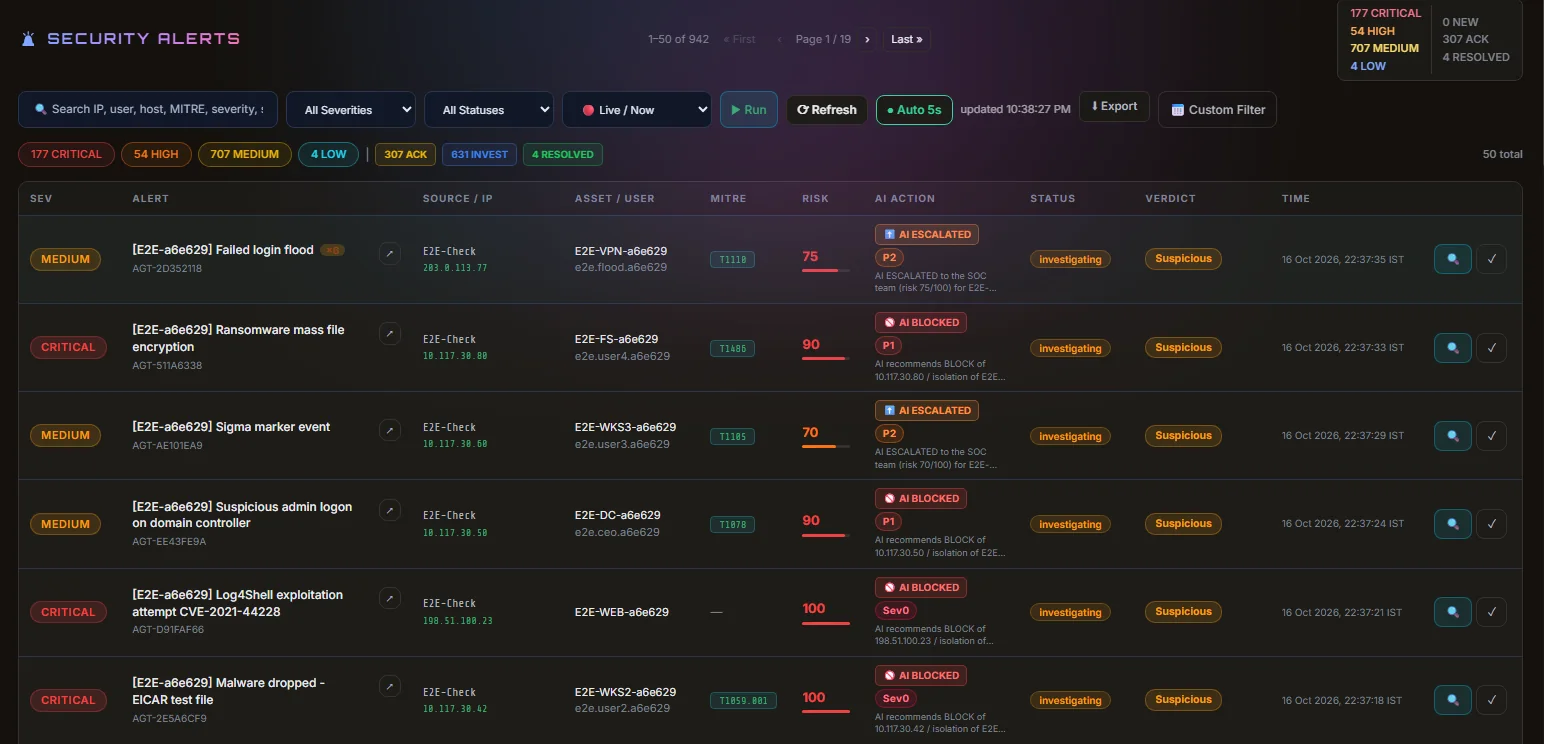Click the checkmark icon in the Sigma marker row
The height and width of the screenshot is (744, 1544).
pos(1492,435)
